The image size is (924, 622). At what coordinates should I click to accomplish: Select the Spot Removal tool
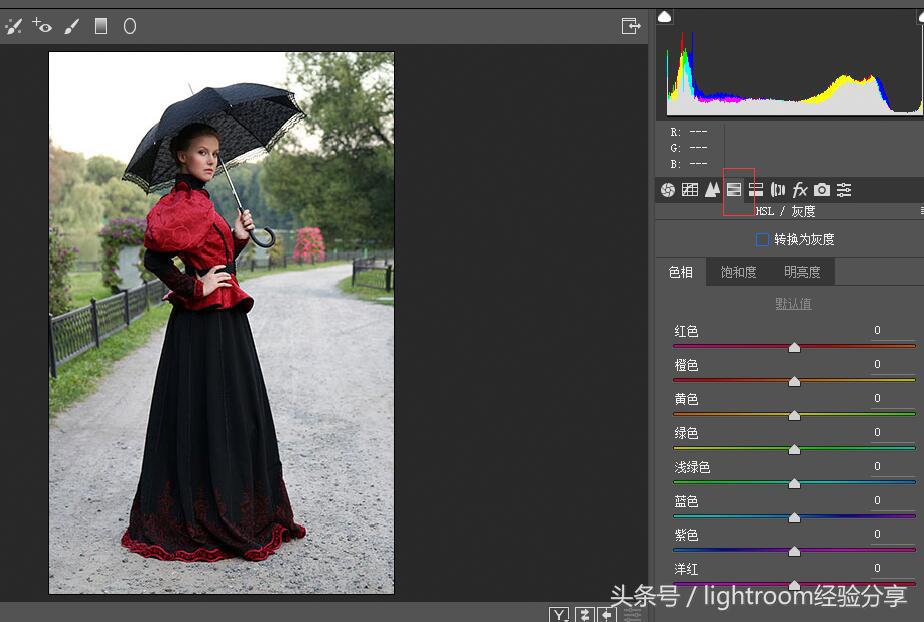click(14, 26)
